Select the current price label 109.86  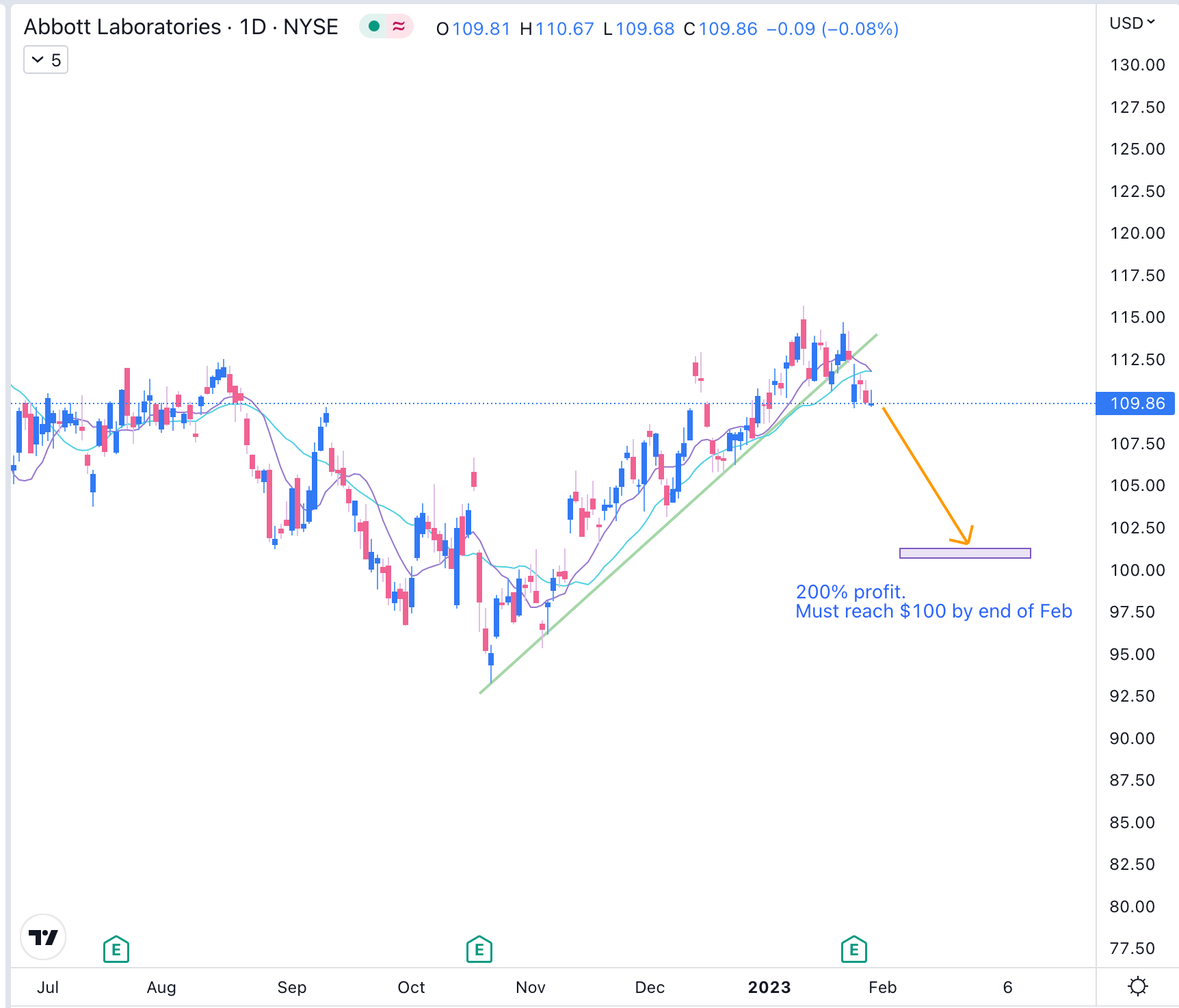1135,403
